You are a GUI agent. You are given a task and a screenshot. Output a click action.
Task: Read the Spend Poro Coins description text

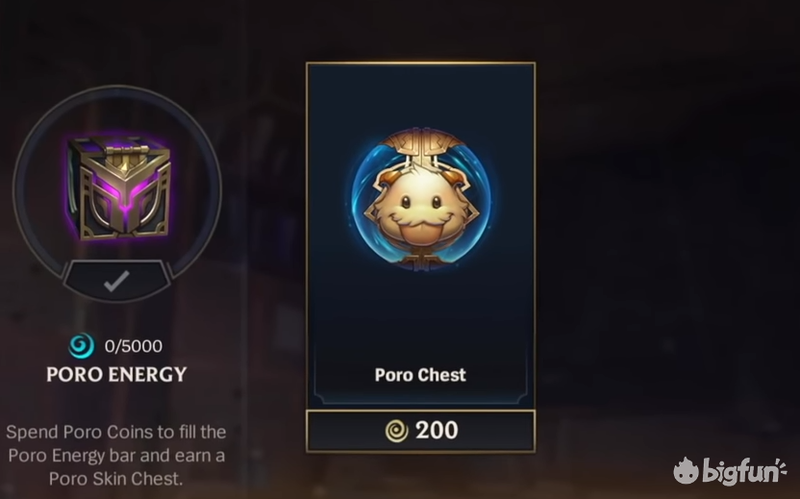click(x=116, y=455)
